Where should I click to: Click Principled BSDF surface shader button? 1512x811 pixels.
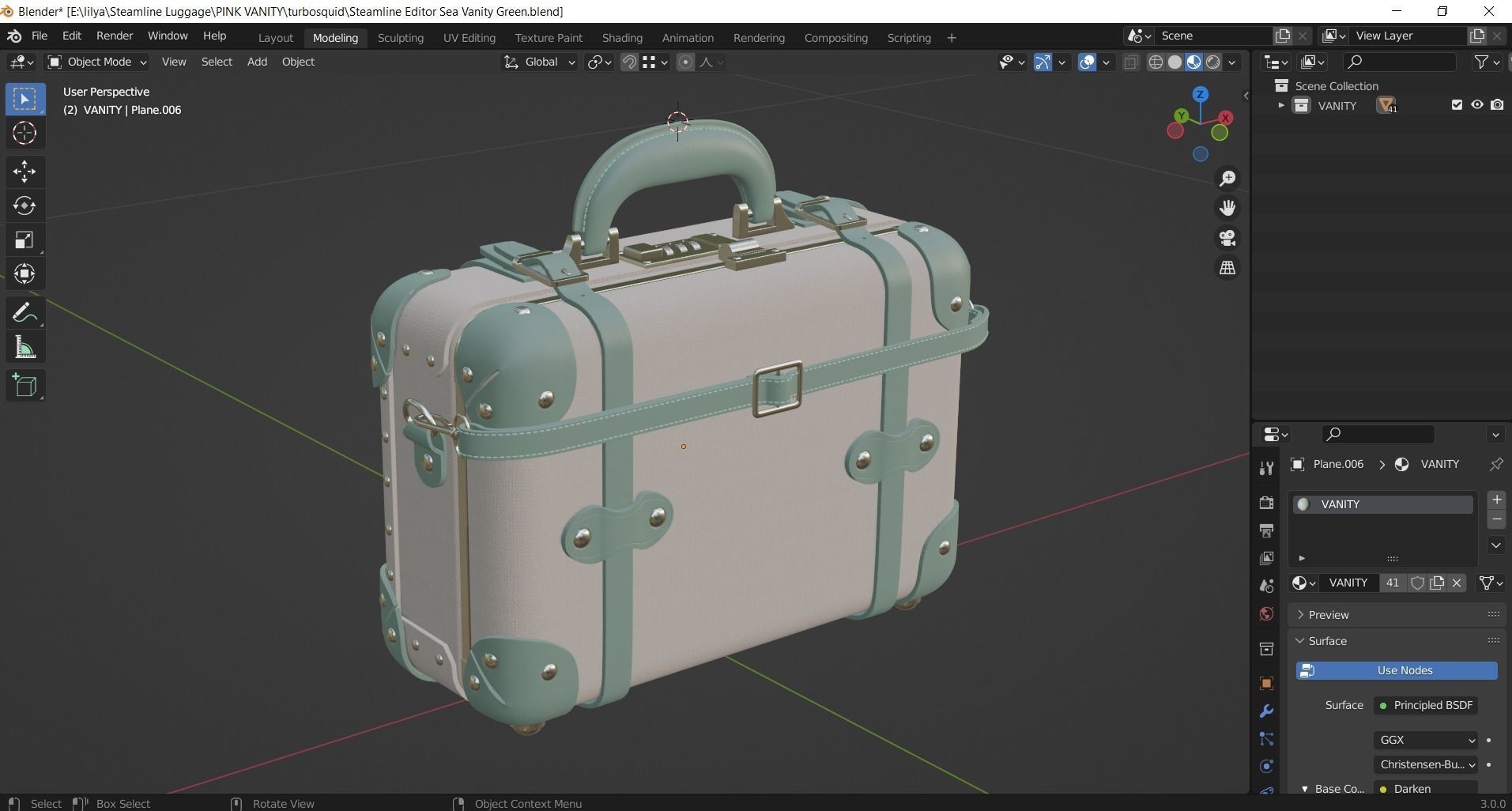(x=1426, y=705)
